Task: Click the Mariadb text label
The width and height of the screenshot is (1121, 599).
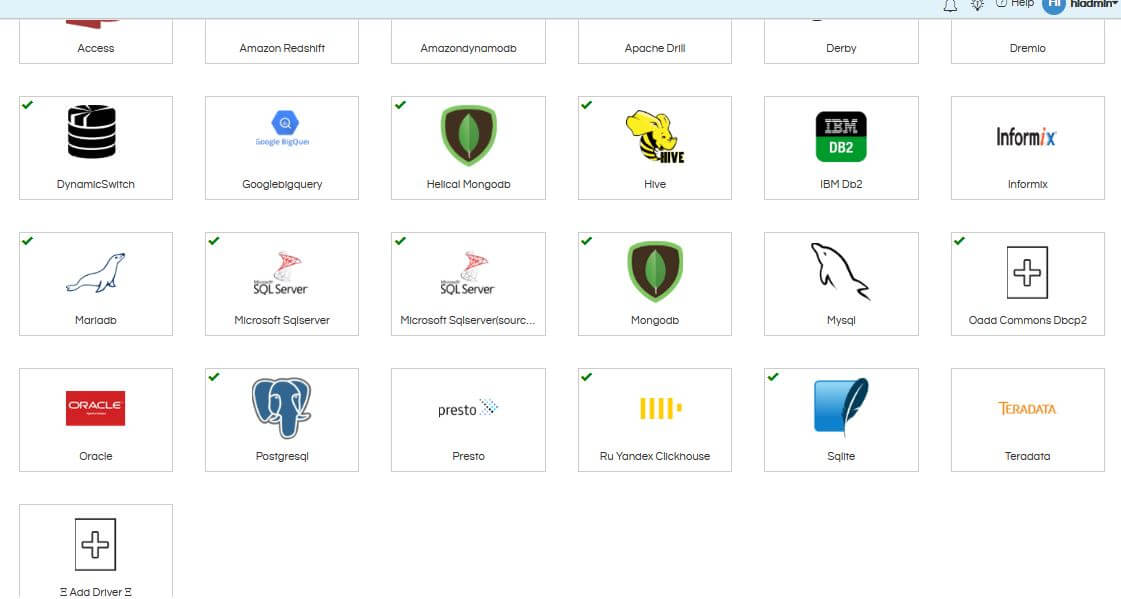Action: [96, 320]
